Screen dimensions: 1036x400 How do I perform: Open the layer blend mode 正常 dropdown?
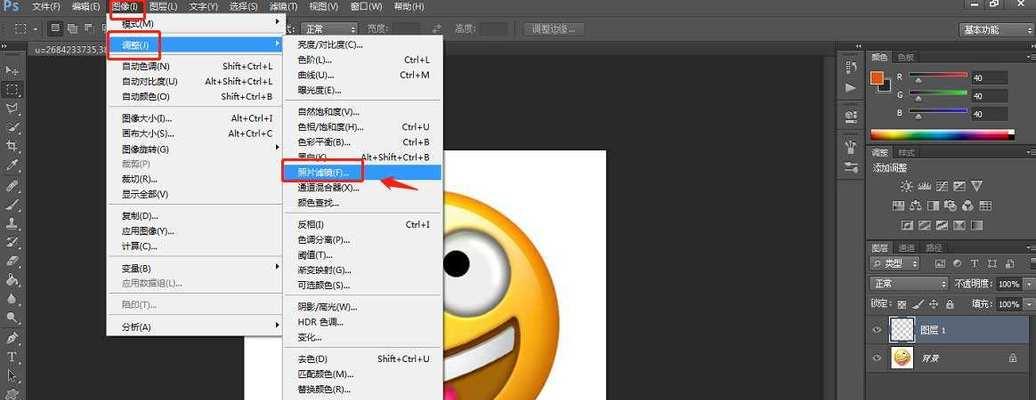pos(910,284)
